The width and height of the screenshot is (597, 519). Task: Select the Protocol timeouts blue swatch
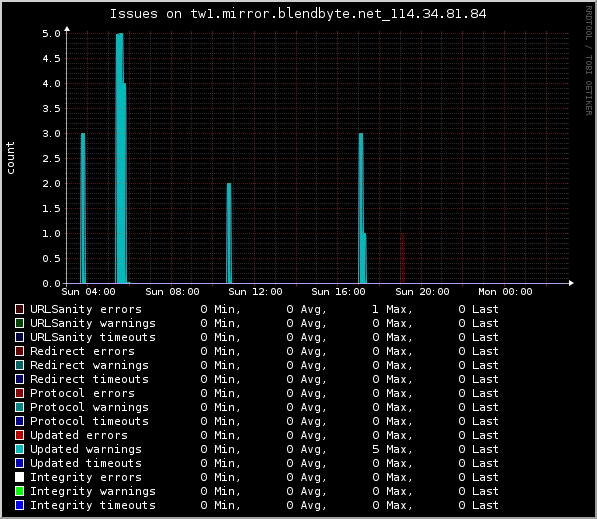19,421
